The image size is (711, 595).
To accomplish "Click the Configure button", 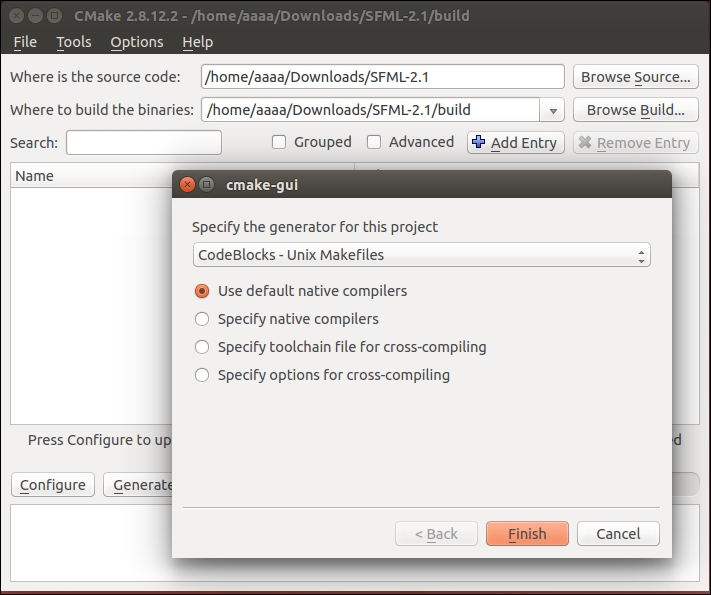I will (53, 485).
